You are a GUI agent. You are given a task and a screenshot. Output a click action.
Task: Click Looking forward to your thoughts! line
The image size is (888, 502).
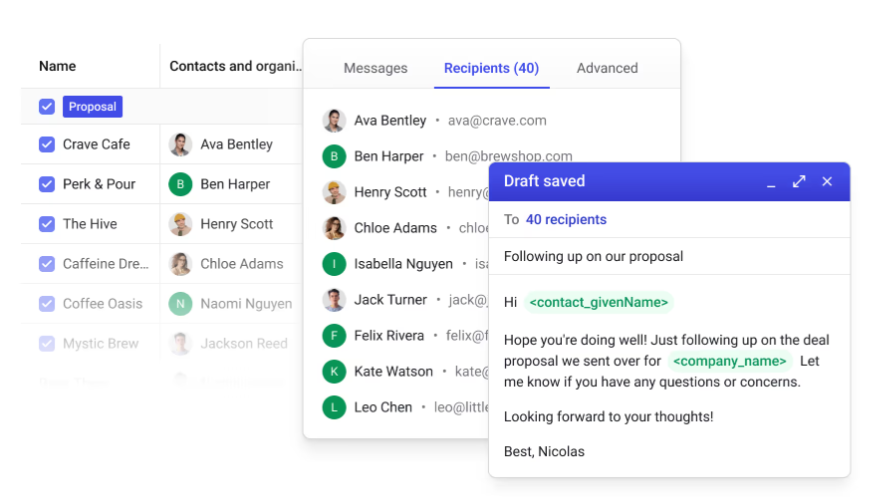[x=608, y=417]
